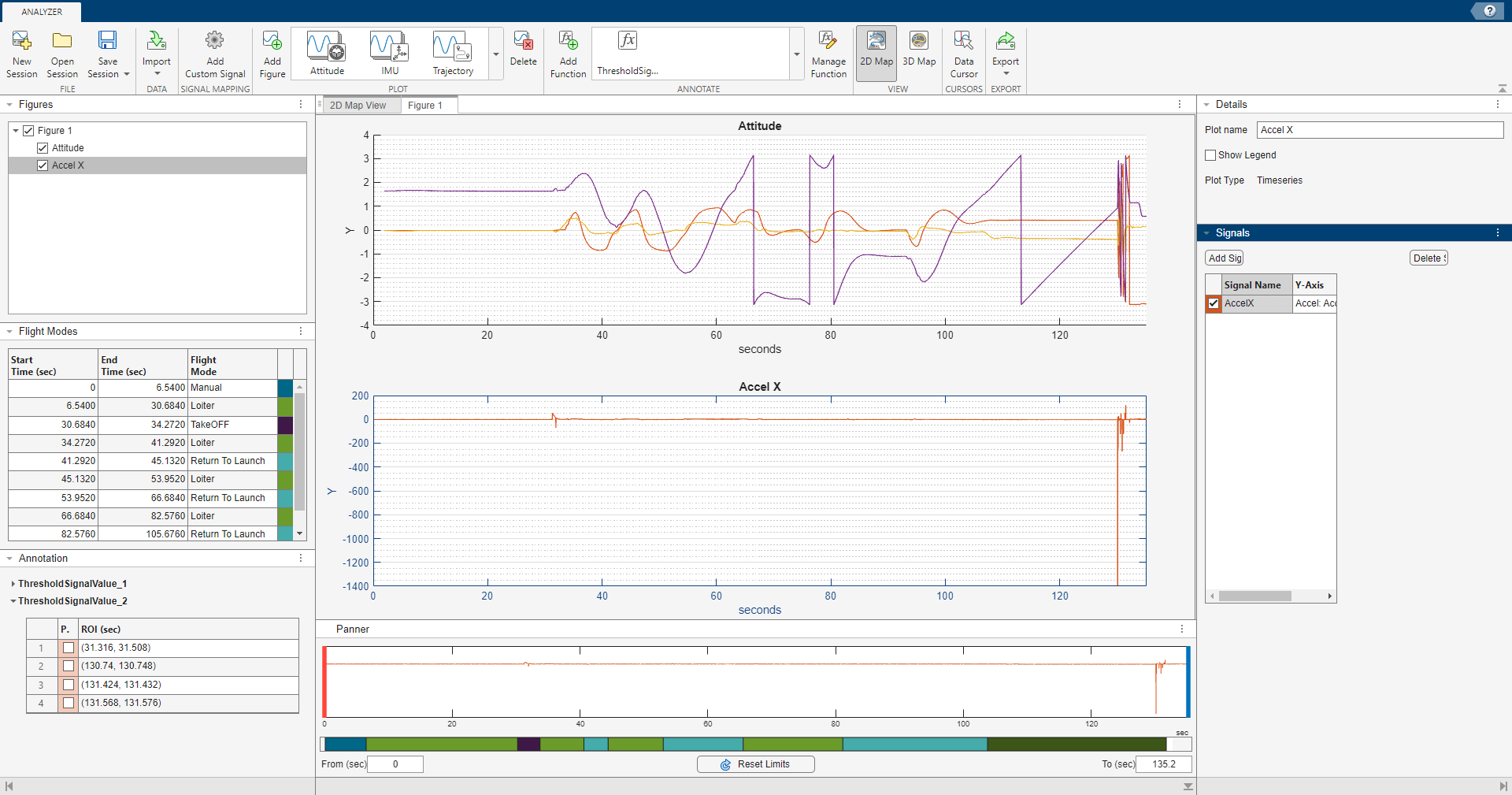Screen dimensions: 1512x795
Task: Select the ANALYZER ribbon tab
Action: [41, 11]
